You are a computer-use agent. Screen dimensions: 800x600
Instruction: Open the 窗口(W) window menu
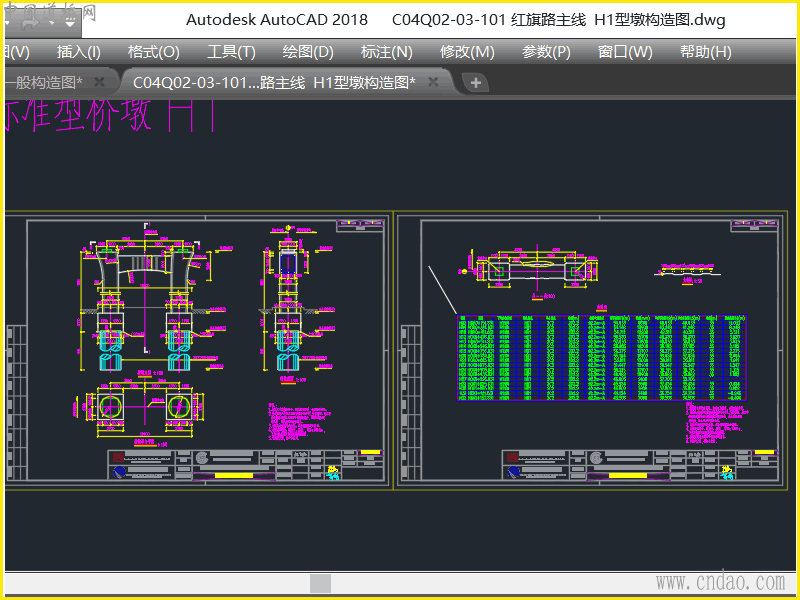pyautogui.click(x=625, y=52)
